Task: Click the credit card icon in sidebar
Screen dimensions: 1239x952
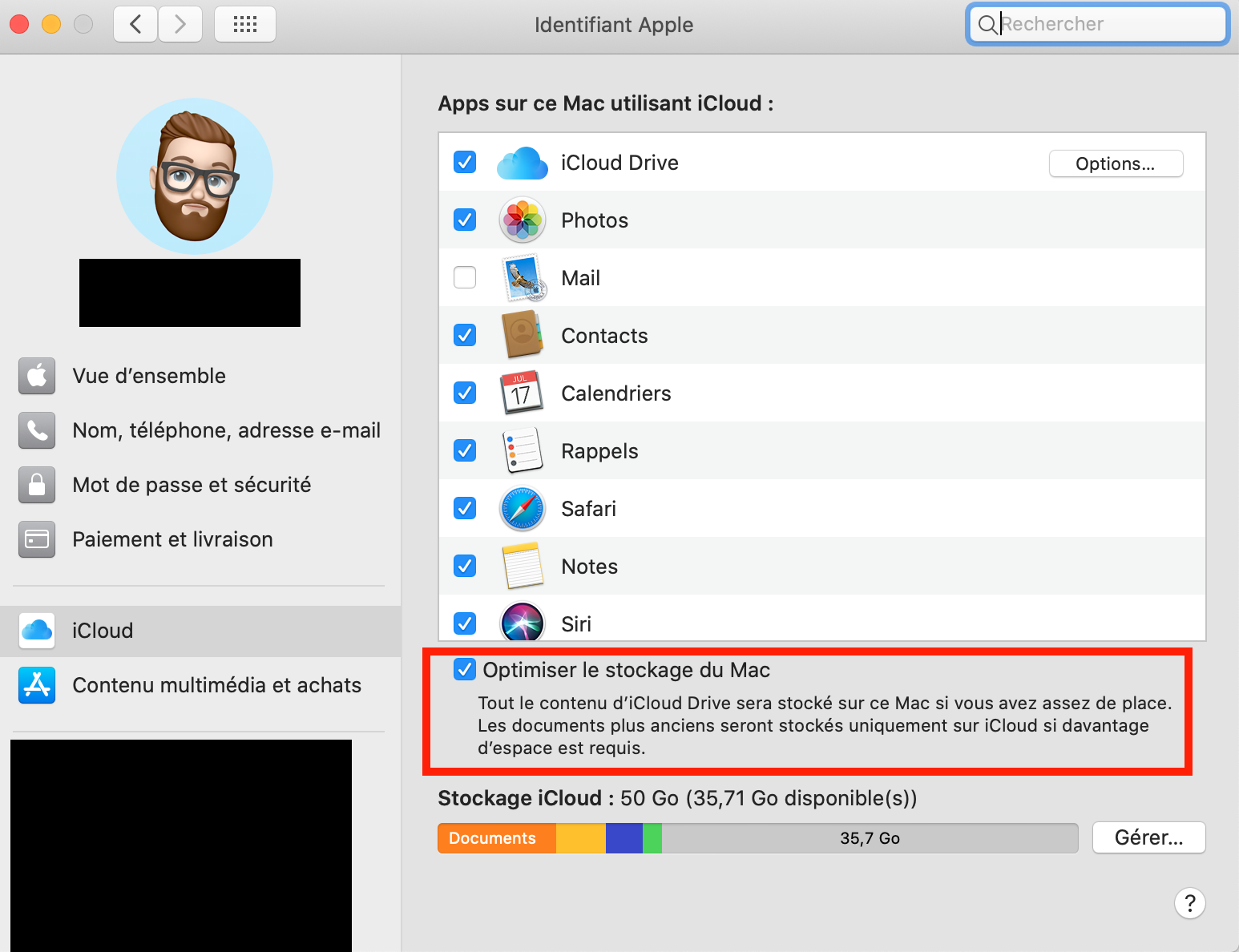Action: (37, 539)
